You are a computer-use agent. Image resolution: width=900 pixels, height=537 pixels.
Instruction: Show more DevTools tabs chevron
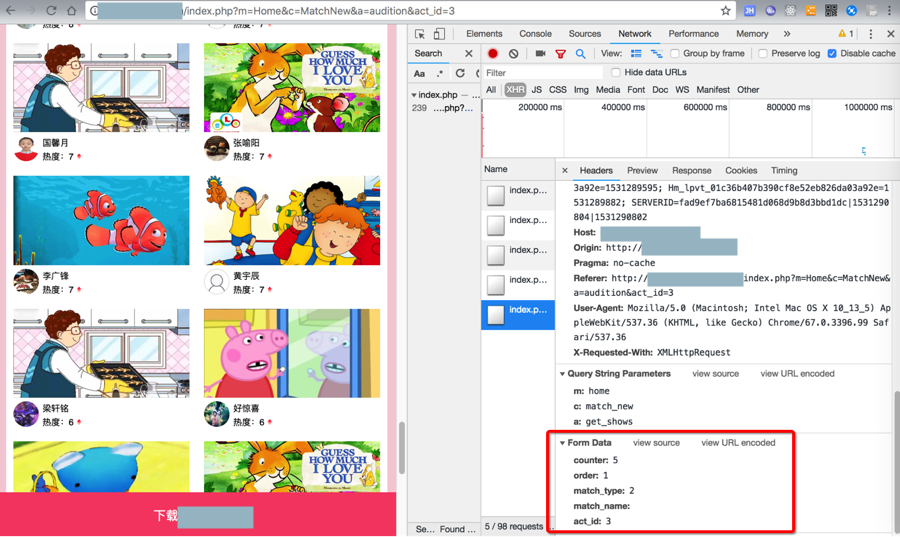[787, 34]
